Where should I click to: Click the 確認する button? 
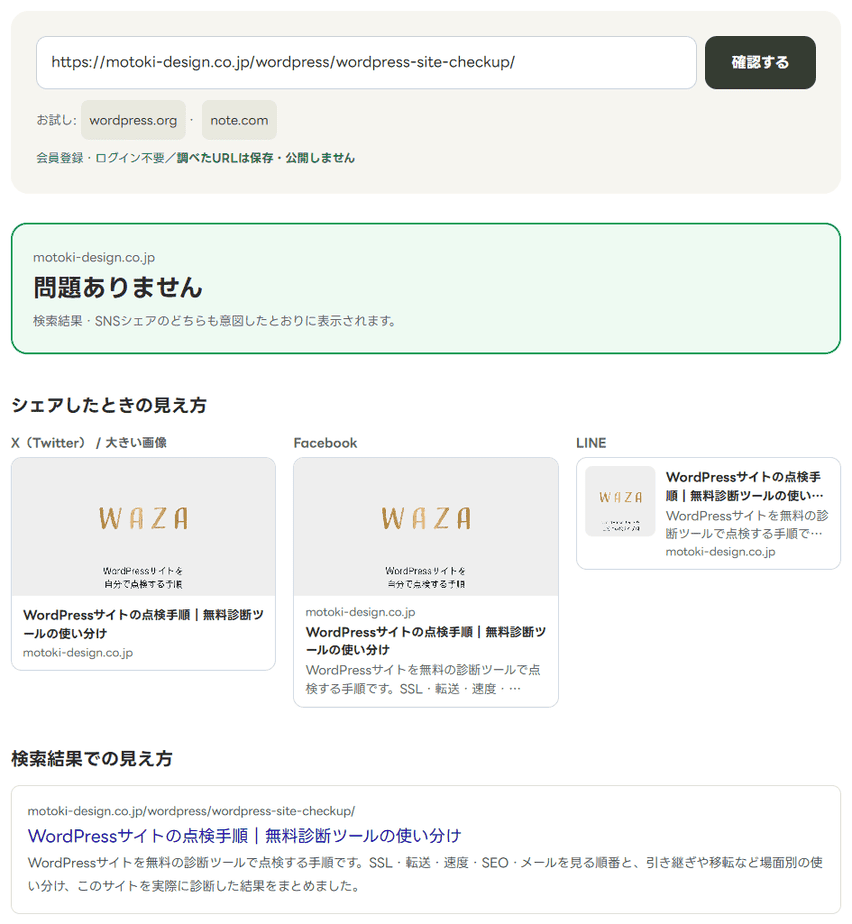(759, 62)
